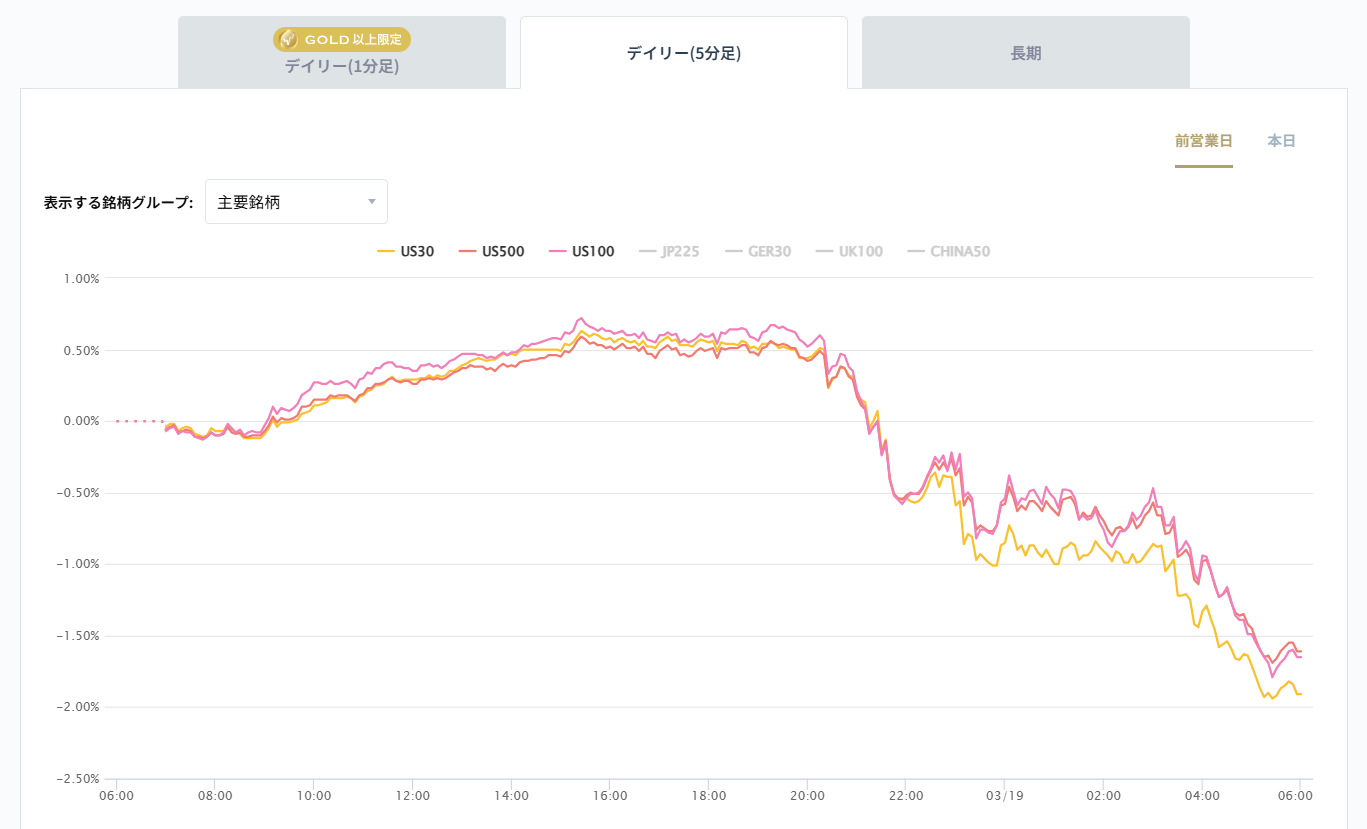Click the 16:00 time label on axis
The width and height of the screenshot is (1367, 829).
610,796
